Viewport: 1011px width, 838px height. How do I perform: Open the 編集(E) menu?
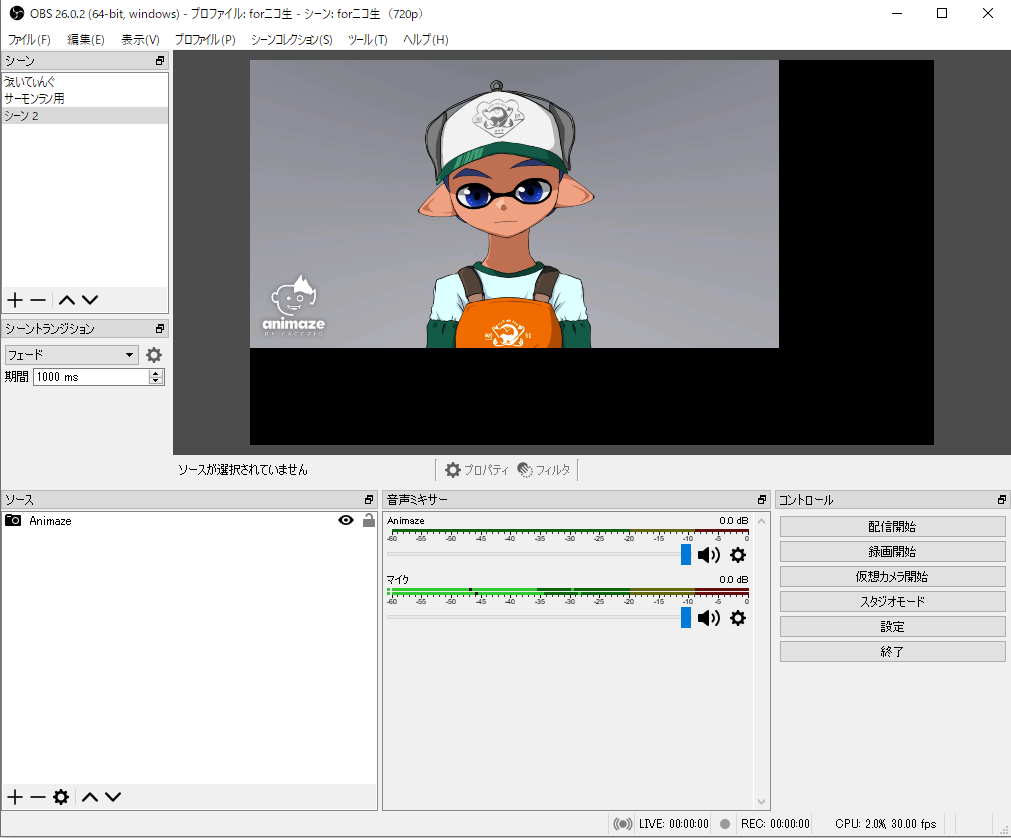86,39
